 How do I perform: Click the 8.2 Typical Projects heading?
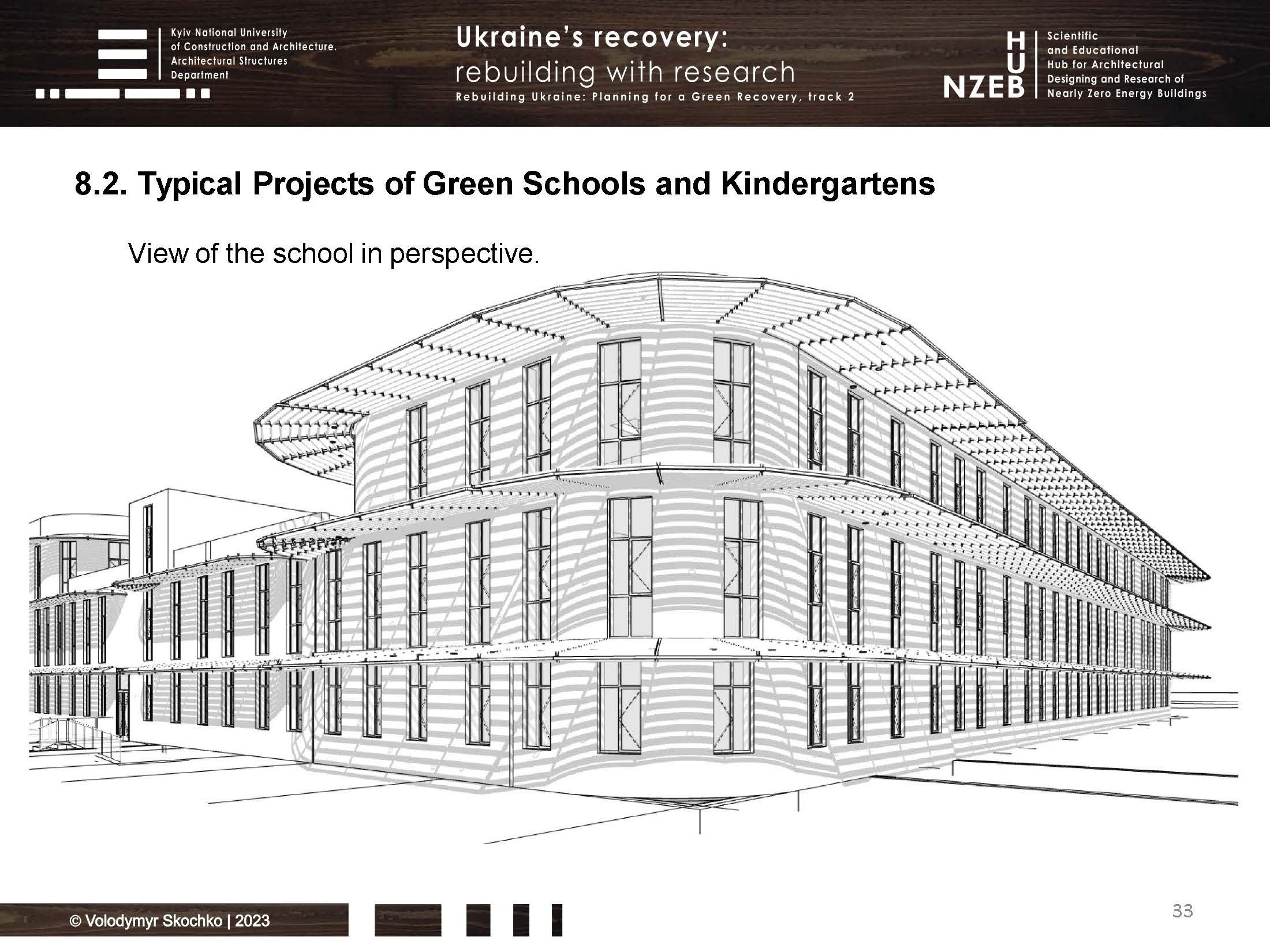click(505, 184)
